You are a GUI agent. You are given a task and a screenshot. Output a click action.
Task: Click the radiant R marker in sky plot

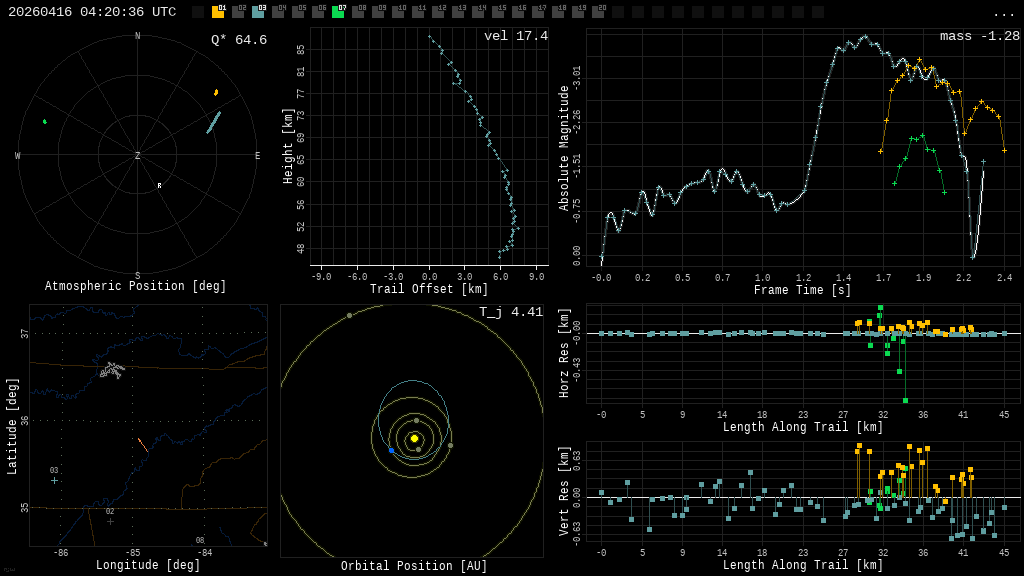(159, 186)
